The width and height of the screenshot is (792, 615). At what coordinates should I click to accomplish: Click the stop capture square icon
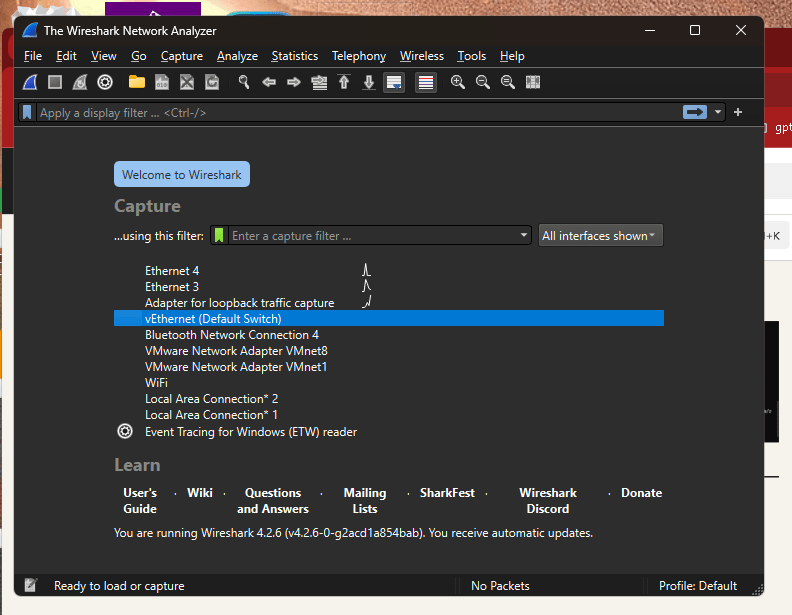click(x=55, y=82)
